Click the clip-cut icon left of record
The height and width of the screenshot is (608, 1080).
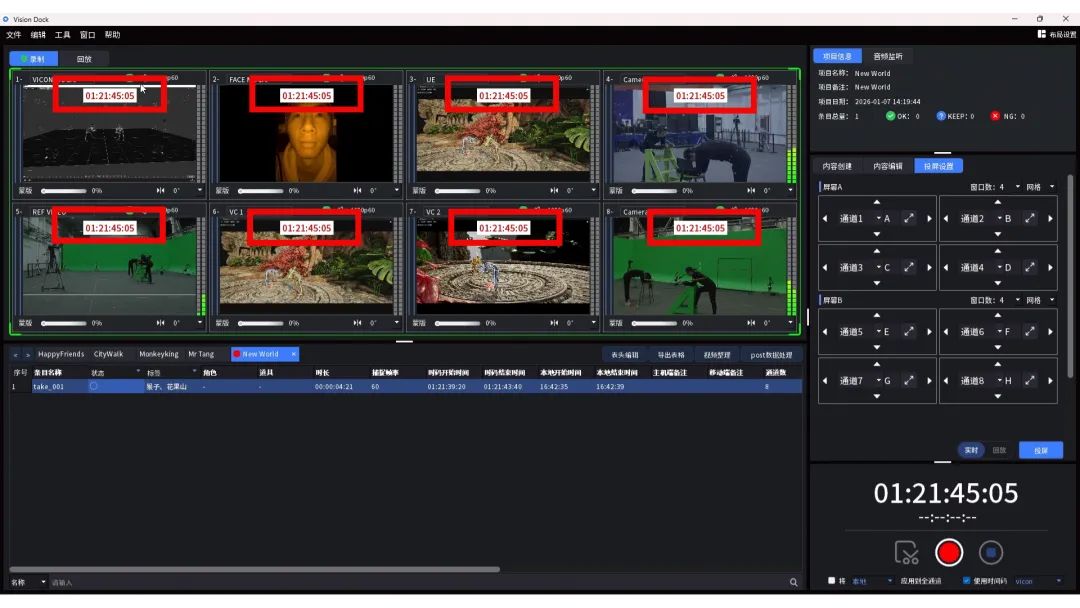(906, 552)
